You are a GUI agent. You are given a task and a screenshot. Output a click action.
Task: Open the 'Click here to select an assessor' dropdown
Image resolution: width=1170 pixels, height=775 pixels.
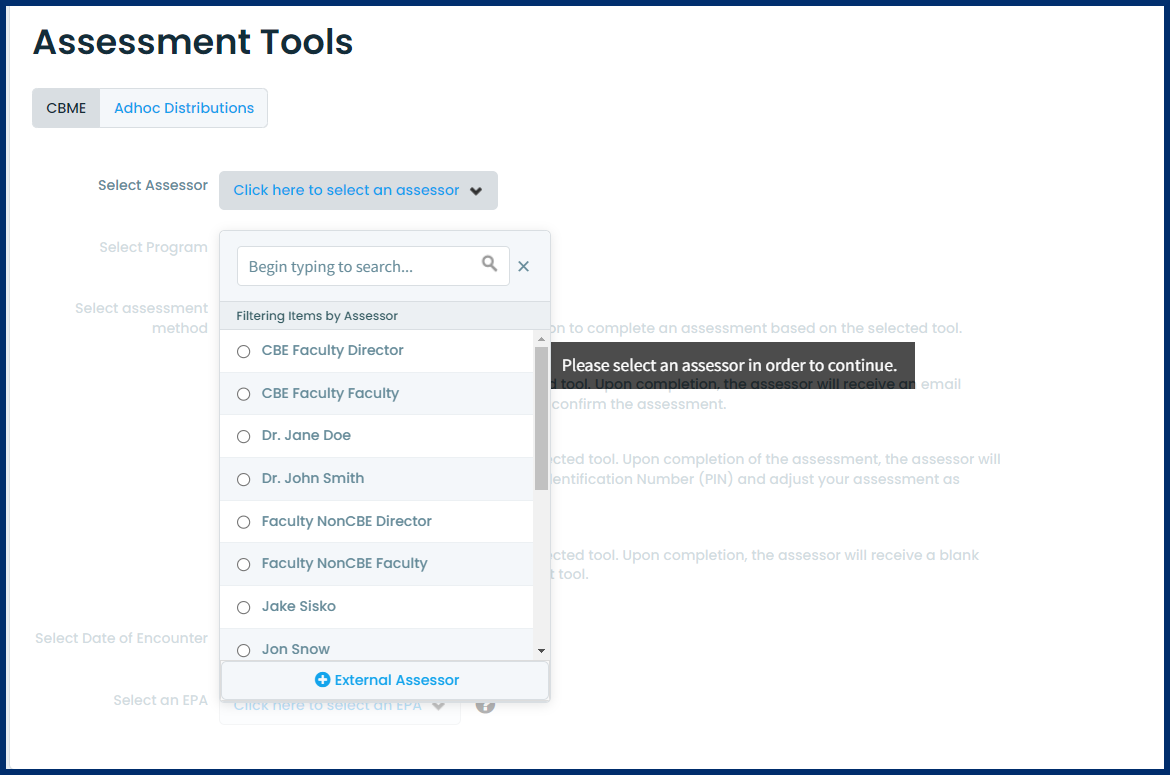[346, 190]
